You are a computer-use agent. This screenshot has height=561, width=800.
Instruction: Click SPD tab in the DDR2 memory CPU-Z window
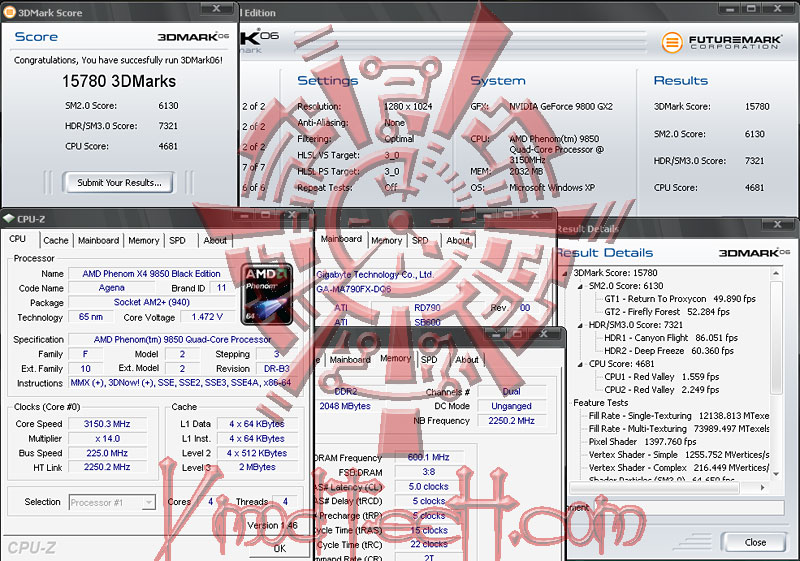coord(429,360)
